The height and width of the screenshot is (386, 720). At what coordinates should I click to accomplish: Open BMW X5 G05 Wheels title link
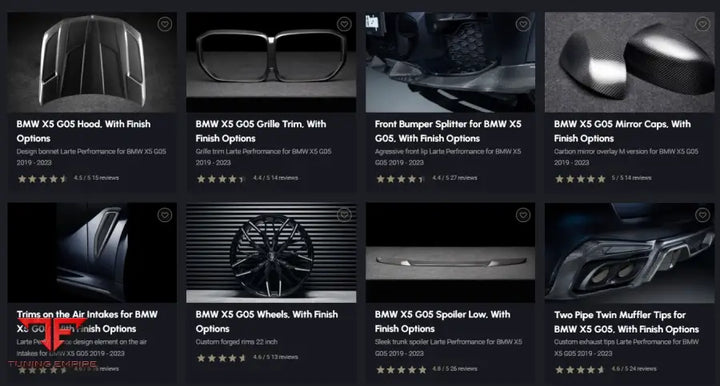pyautogui.click(x=267, y=322)
